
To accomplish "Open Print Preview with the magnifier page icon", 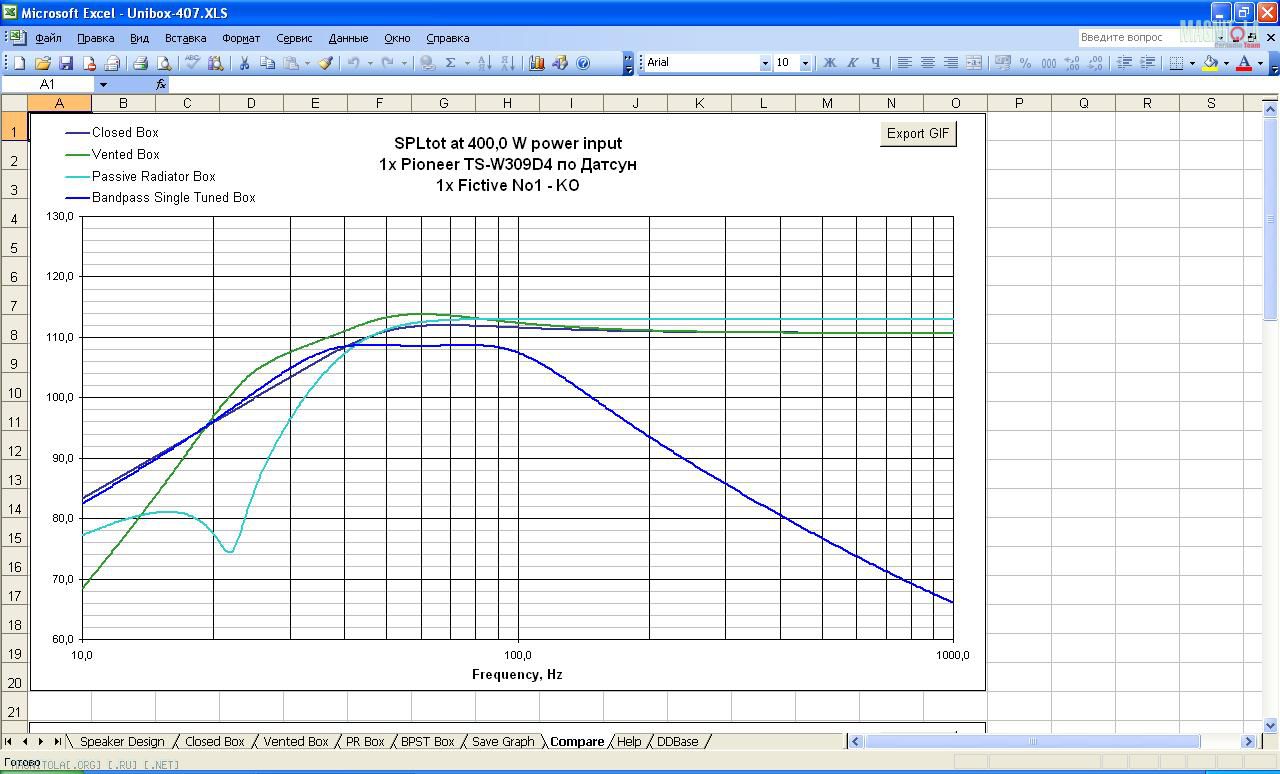I will 164,63.
